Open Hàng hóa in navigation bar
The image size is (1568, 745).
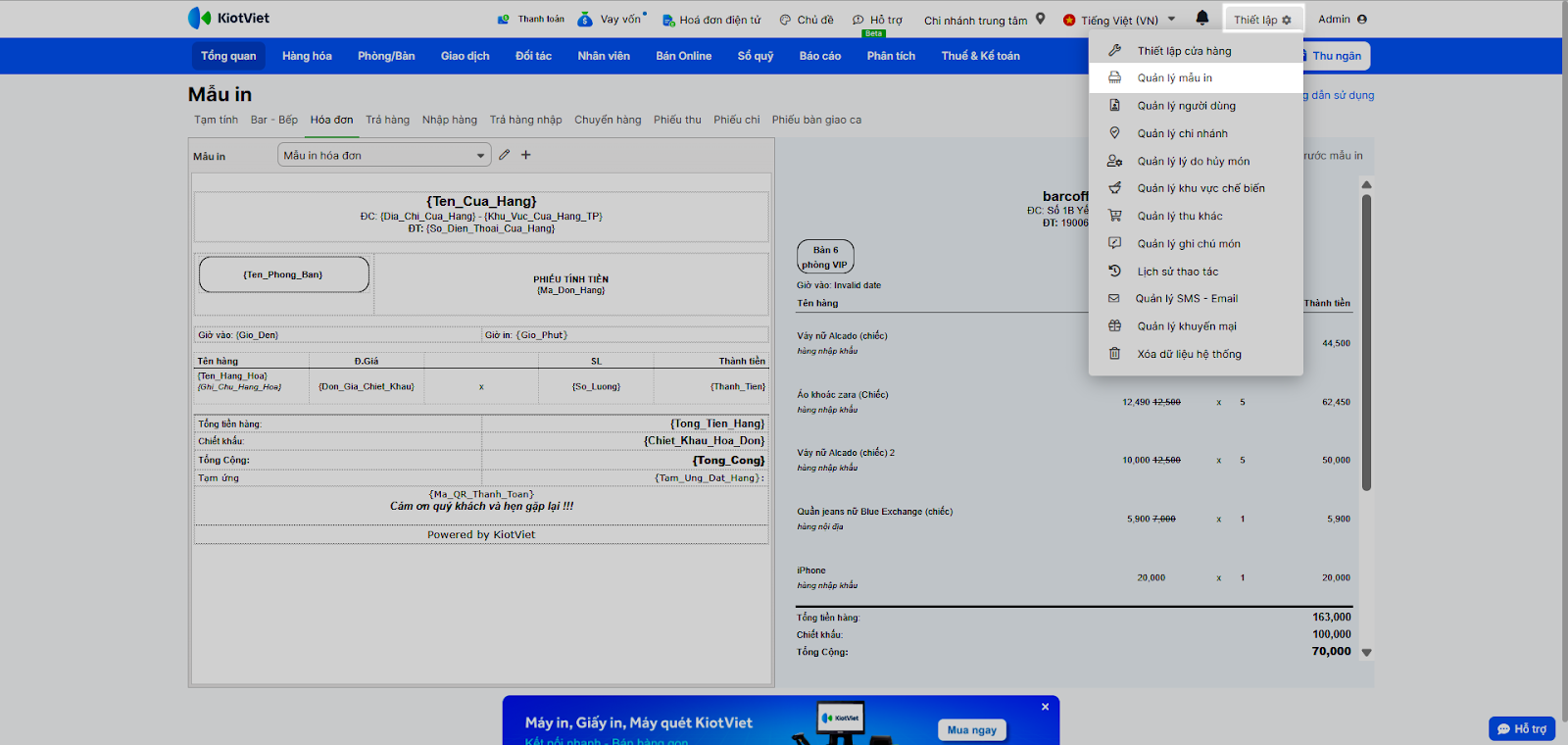[x=307, y=56]
